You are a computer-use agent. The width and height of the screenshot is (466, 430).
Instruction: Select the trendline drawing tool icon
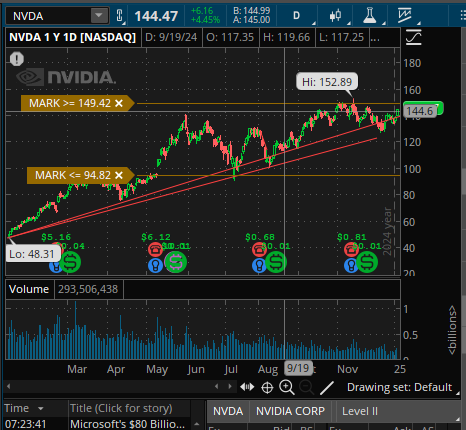click(327, 388)
